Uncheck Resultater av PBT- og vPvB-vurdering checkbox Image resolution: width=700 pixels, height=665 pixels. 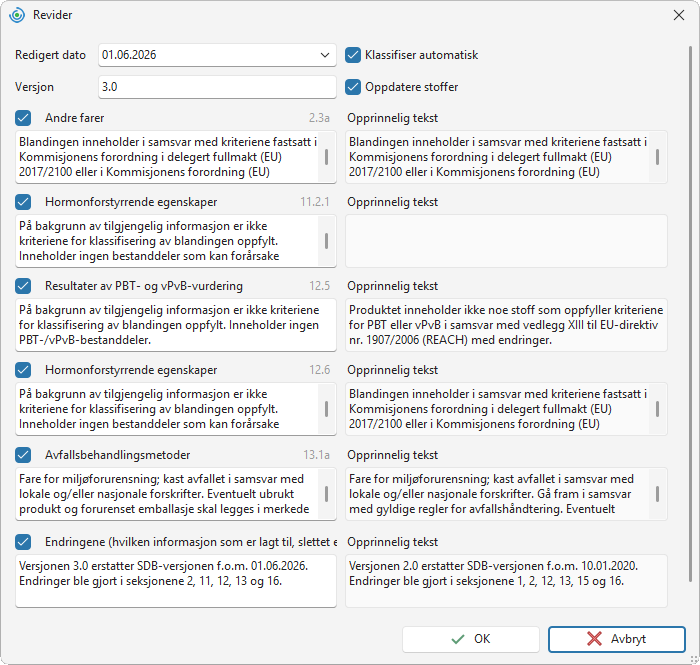(x=23, y=286)
